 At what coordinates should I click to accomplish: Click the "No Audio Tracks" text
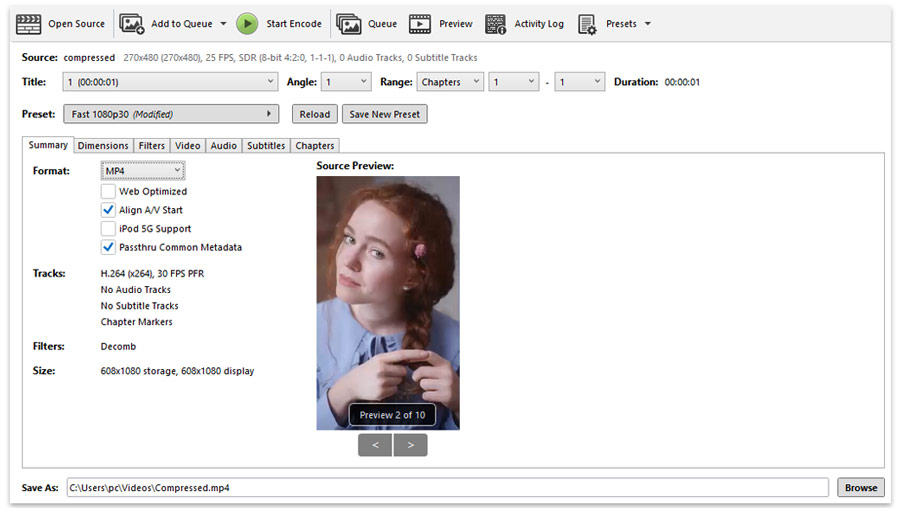click(135, 289)
